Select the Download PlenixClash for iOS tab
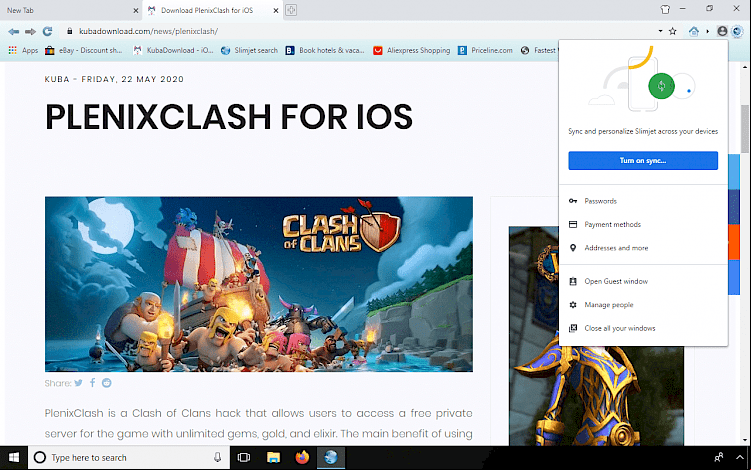This screenshot has width=751, height=470. [212, 10]
